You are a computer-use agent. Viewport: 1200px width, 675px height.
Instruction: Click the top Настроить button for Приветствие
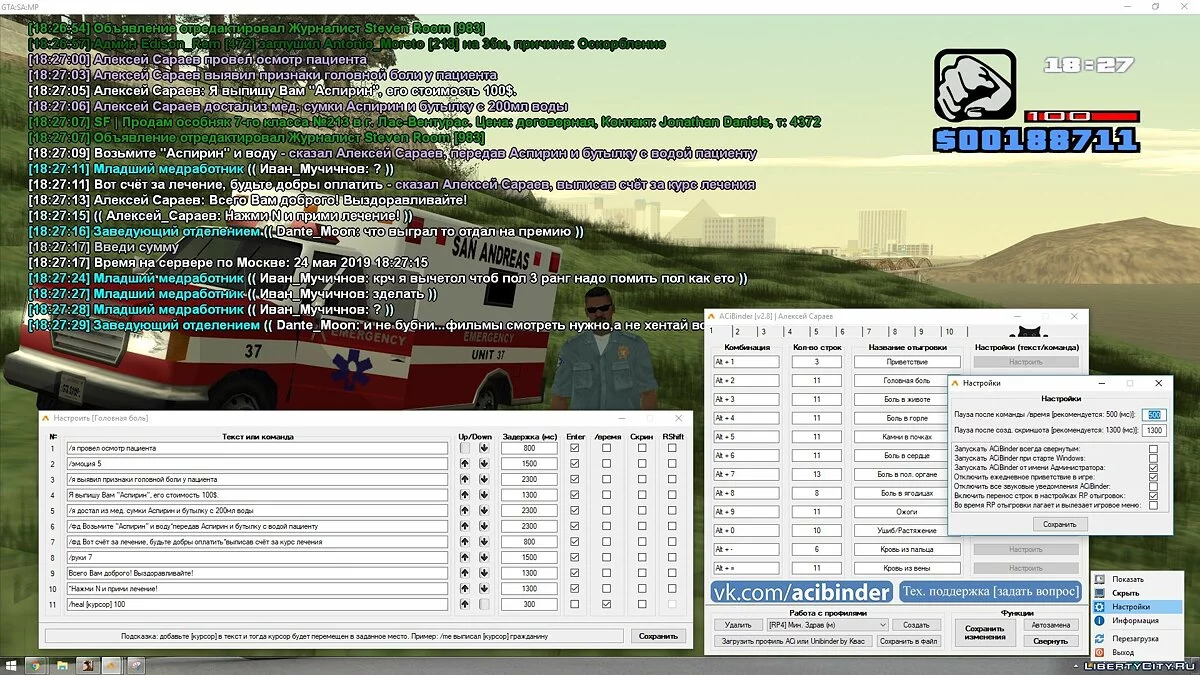[1026, 362]
